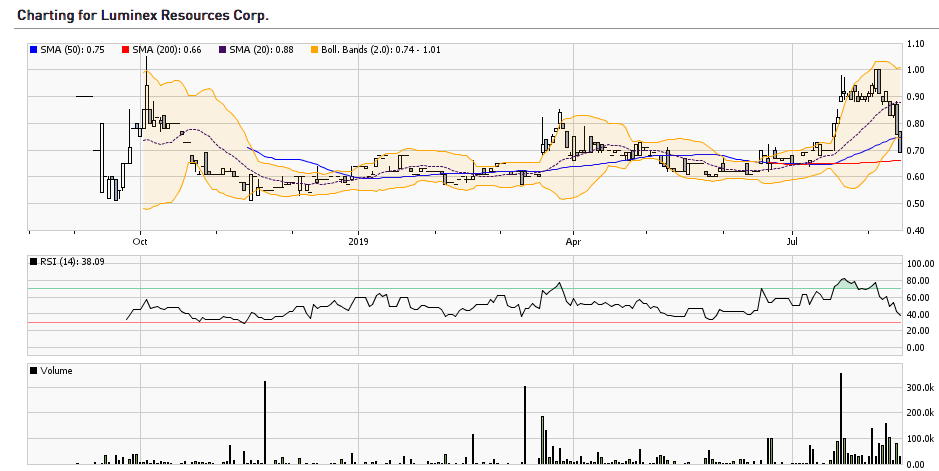Click the 0.90 price axis value
939x471 pixels.
(916, 97)
